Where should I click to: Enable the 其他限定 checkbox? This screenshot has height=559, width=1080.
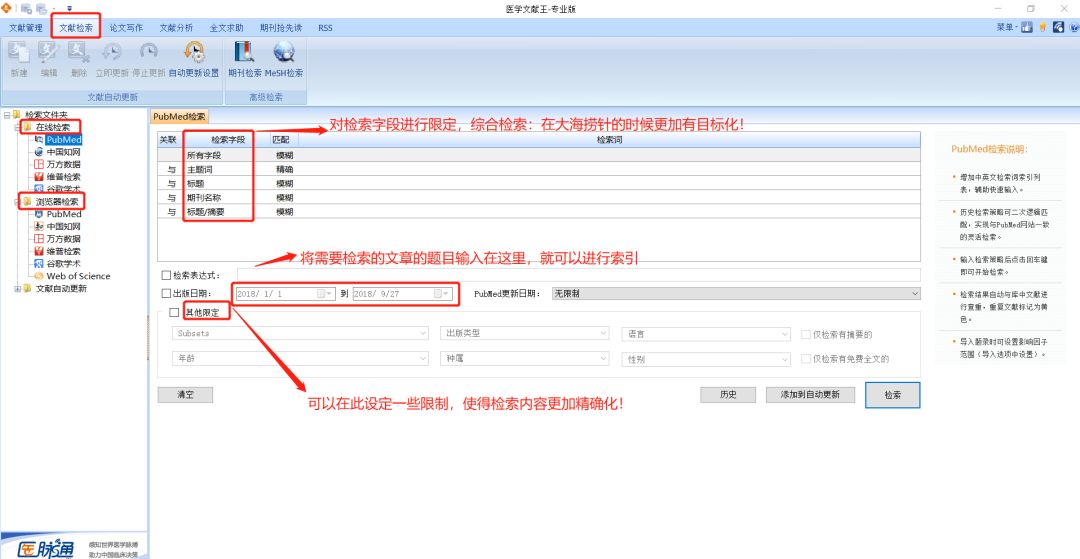pos(174,313)
